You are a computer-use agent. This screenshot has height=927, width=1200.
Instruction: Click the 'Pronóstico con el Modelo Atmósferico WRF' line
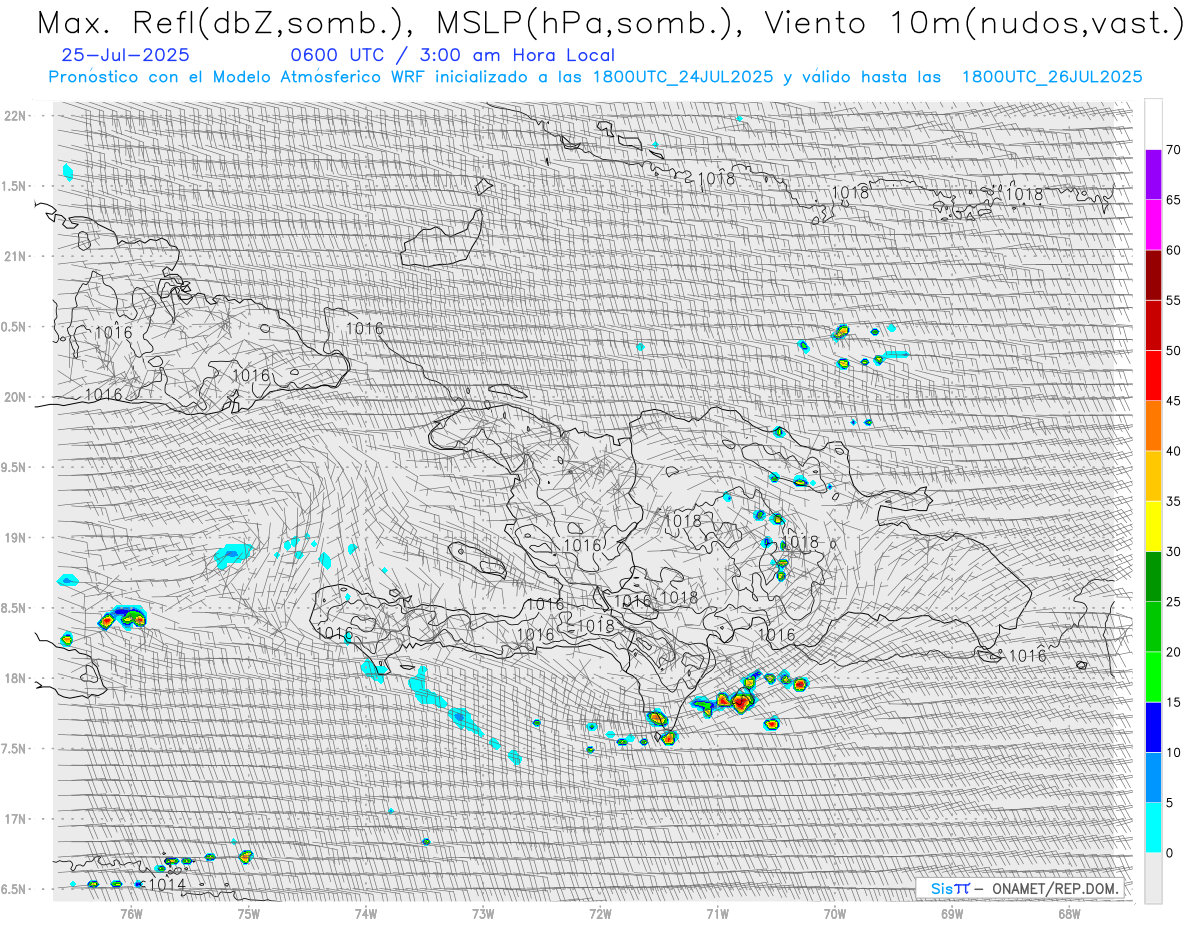point(595,77)
